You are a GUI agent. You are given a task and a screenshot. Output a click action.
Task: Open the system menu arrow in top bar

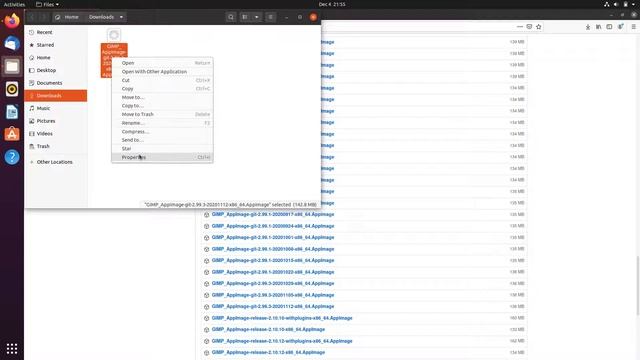pyautogui.click(x=634, y=4)
